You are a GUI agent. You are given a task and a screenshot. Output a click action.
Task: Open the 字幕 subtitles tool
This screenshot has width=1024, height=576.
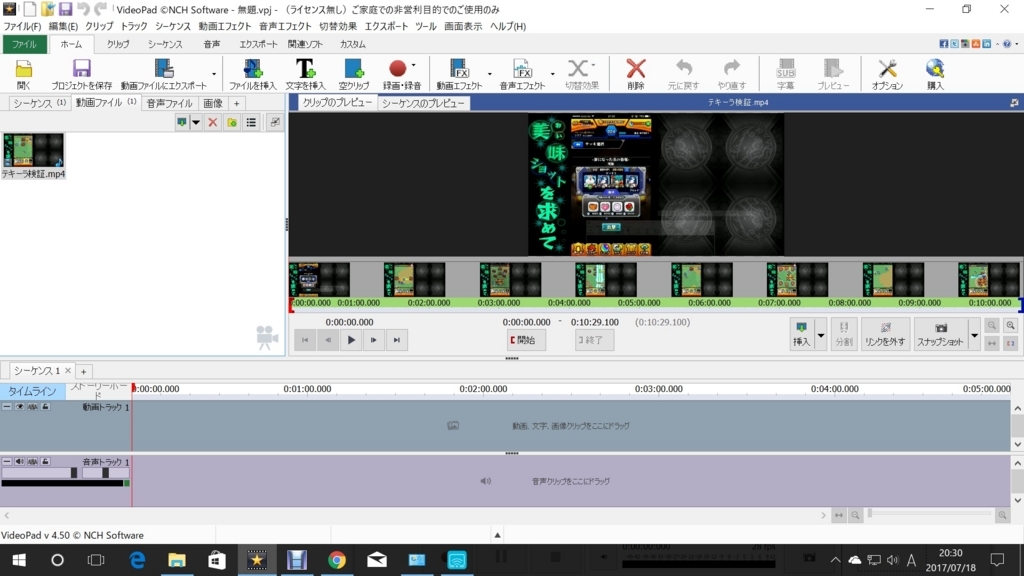785,74
